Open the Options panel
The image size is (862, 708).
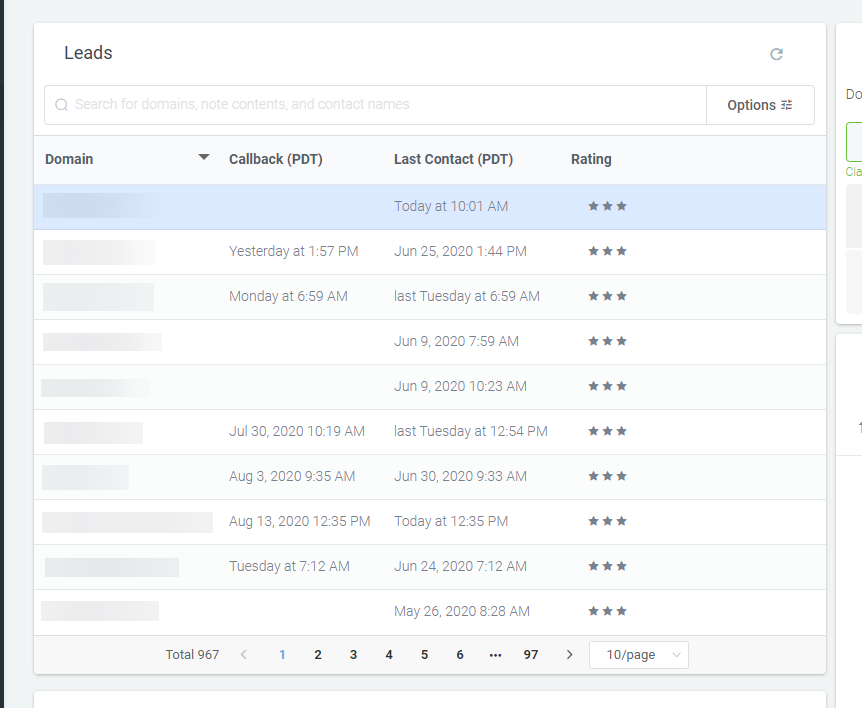(x=751, y=104)
